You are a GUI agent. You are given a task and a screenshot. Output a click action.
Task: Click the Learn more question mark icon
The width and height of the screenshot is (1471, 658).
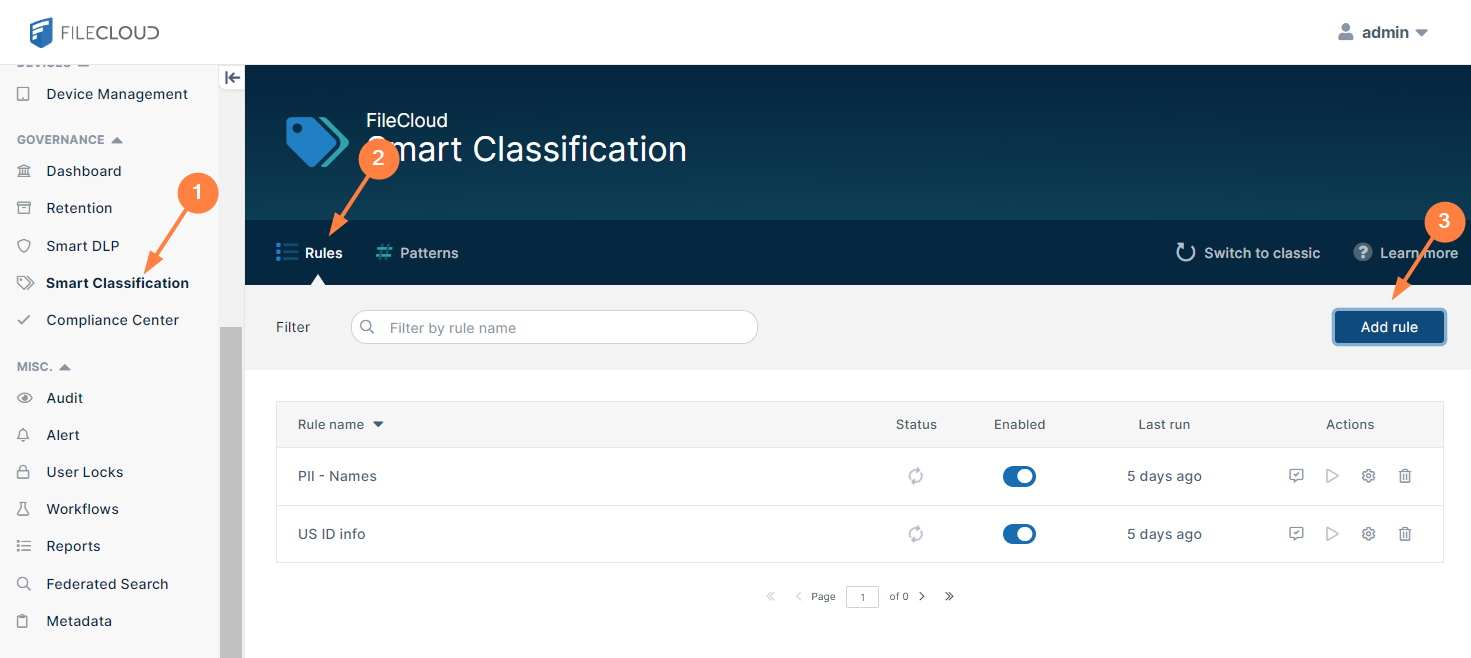point(1362,253)
